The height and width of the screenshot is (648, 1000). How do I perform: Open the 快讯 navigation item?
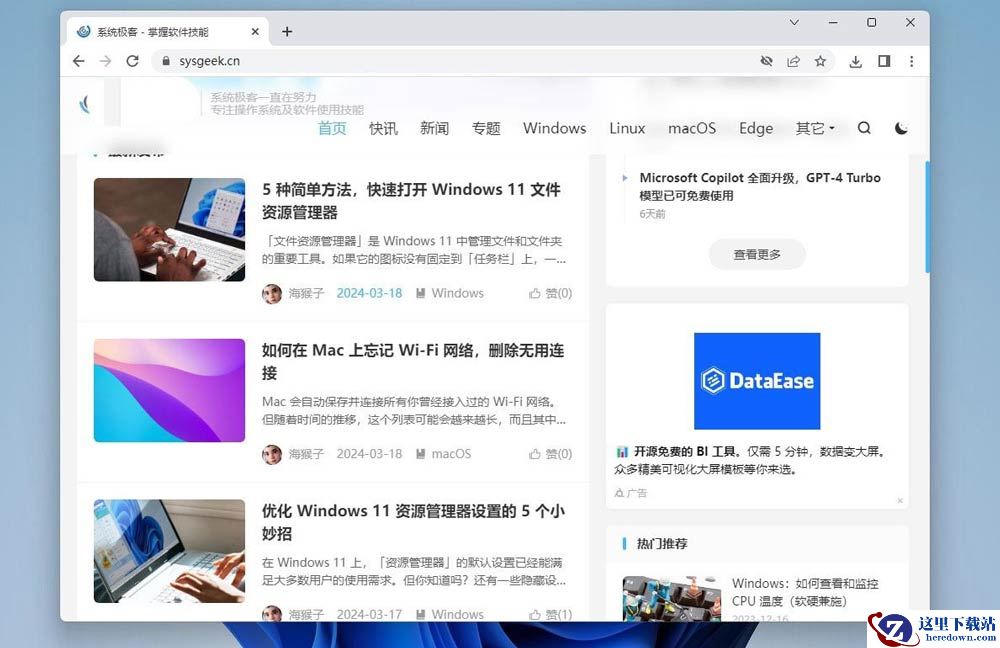click(383, 128)
